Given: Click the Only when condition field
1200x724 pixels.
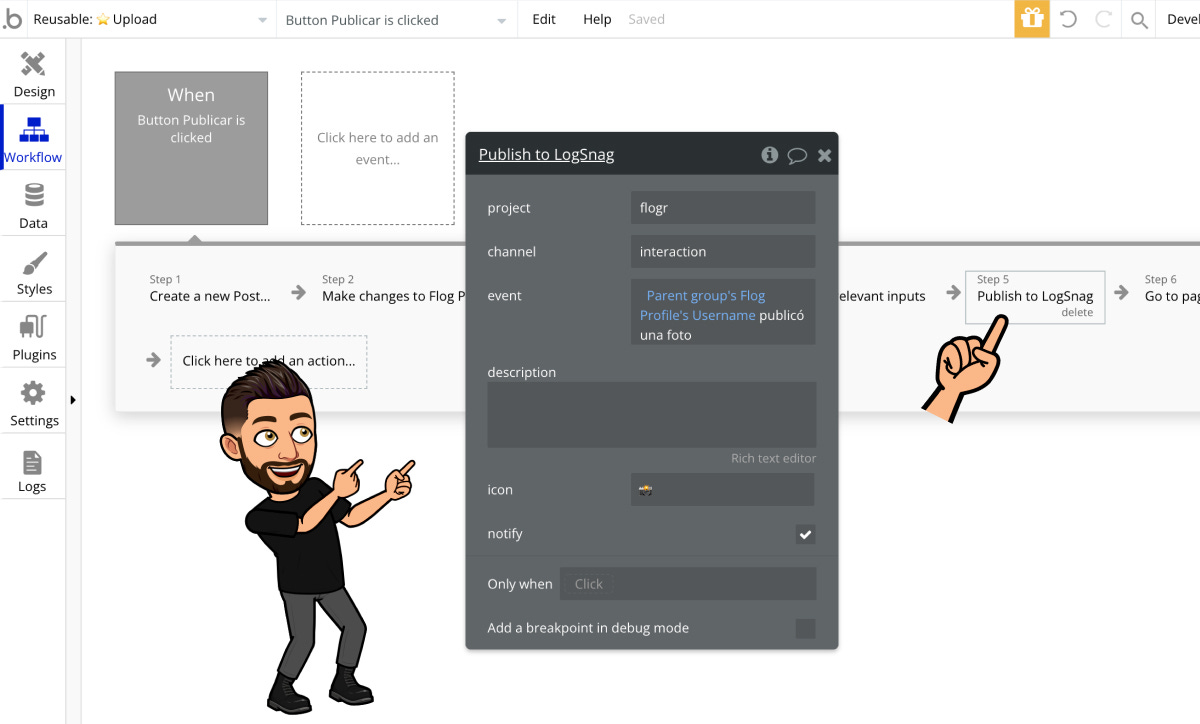Looking at the screenshot, I should [688, 584].
